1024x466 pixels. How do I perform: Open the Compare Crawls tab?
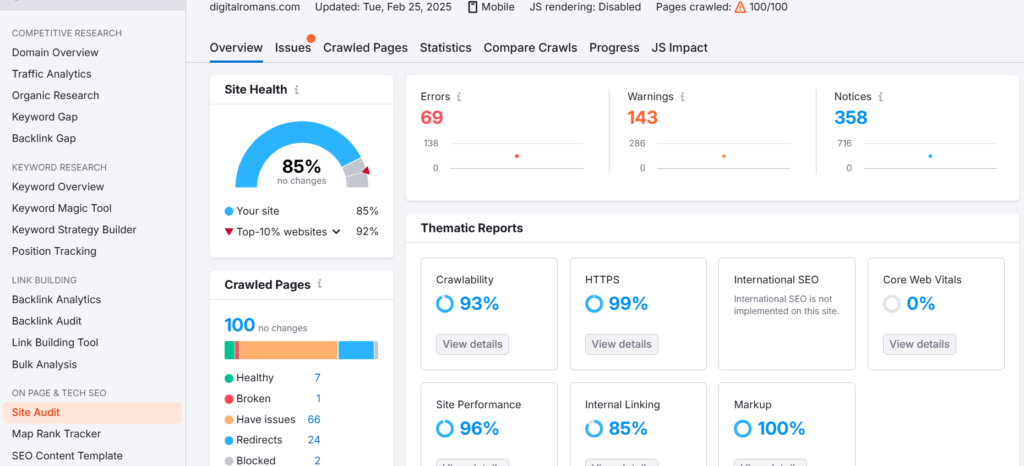coord(530,48)
